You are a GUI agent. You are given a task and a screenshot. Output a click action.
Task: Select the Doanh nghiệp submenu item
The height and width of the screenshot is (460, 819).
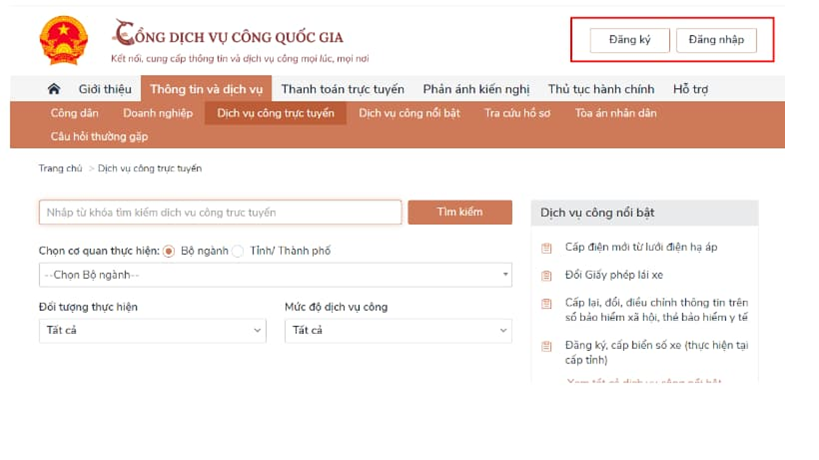158,113
